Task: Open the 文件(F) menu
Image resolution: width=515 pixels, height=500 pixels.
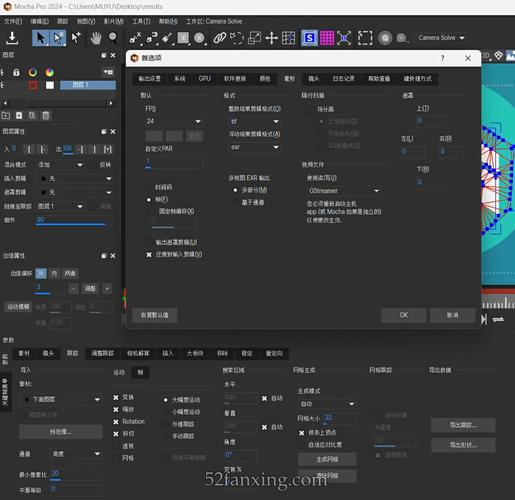Action: (x=13, y=21)
